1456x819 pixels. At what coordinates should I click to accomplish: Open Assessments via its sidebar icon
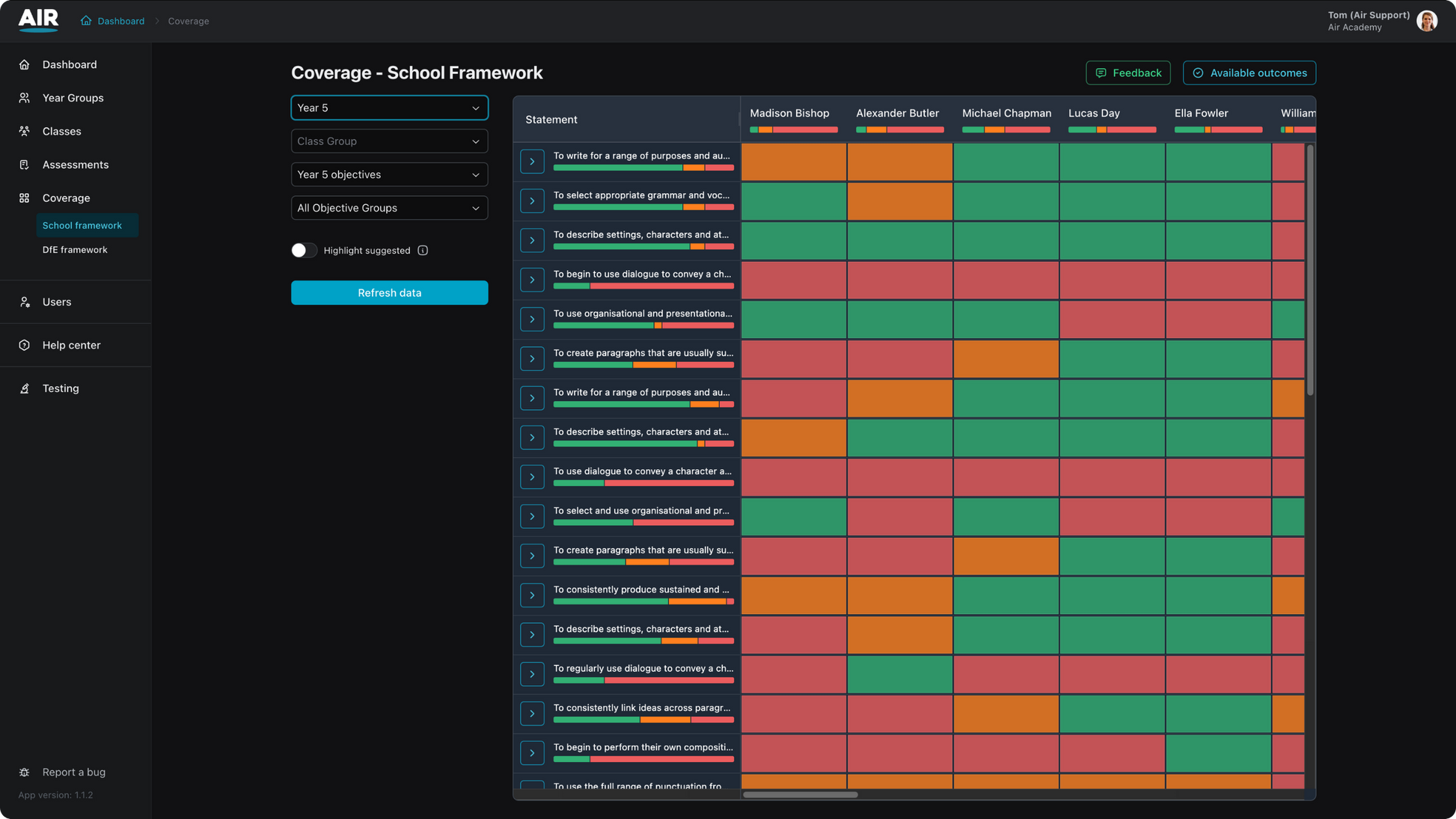pyautogui.click(x=25, y=165)
